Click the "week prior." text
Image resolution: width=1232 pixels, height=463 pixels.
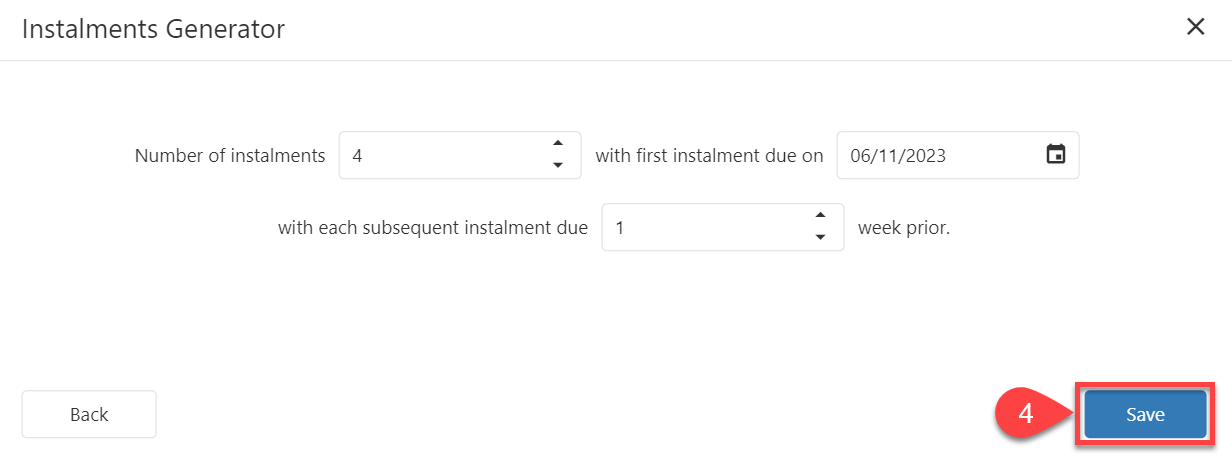point(904,228)
